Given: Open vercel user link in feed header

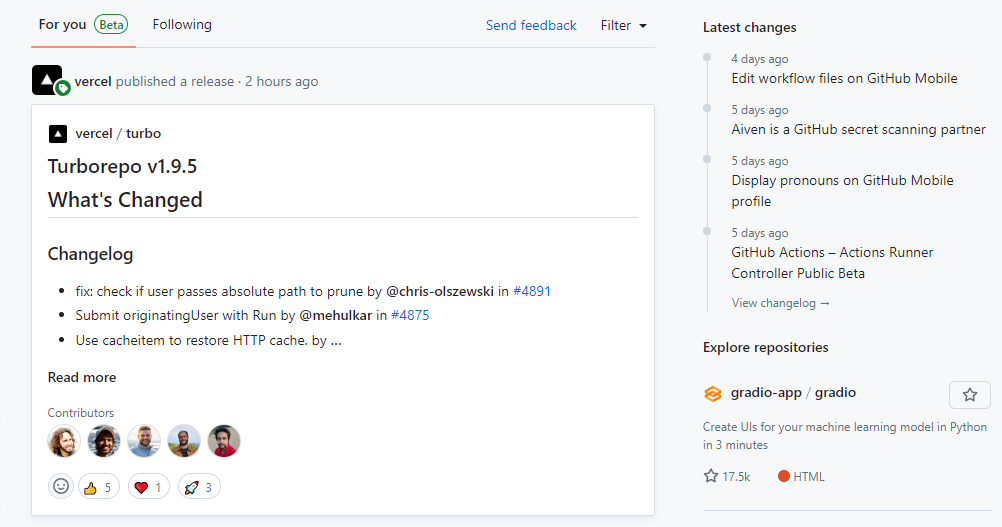Looking at the screenshot, I should (93, 82).
